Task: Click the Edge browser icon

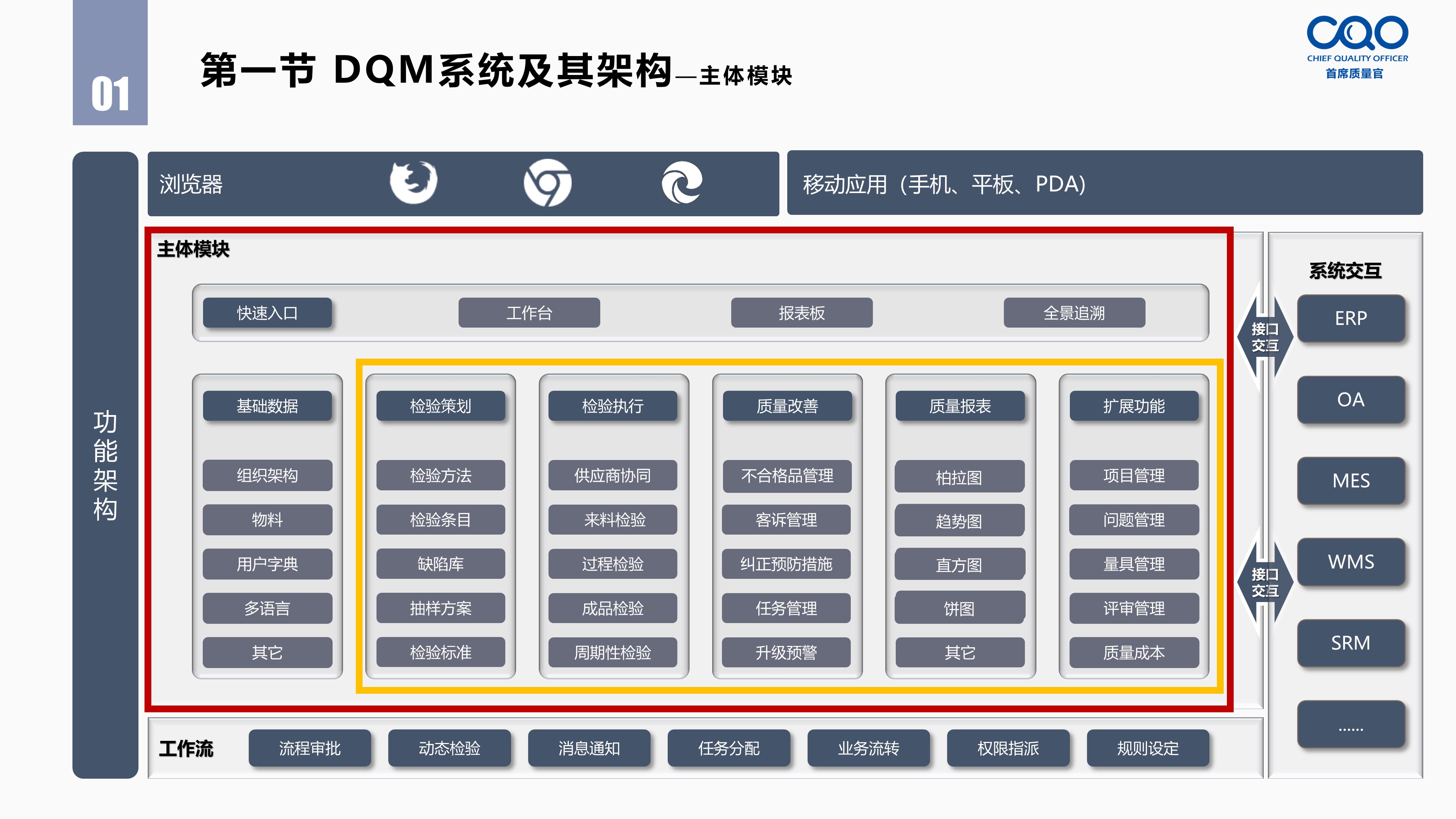Action: point(682,183)
